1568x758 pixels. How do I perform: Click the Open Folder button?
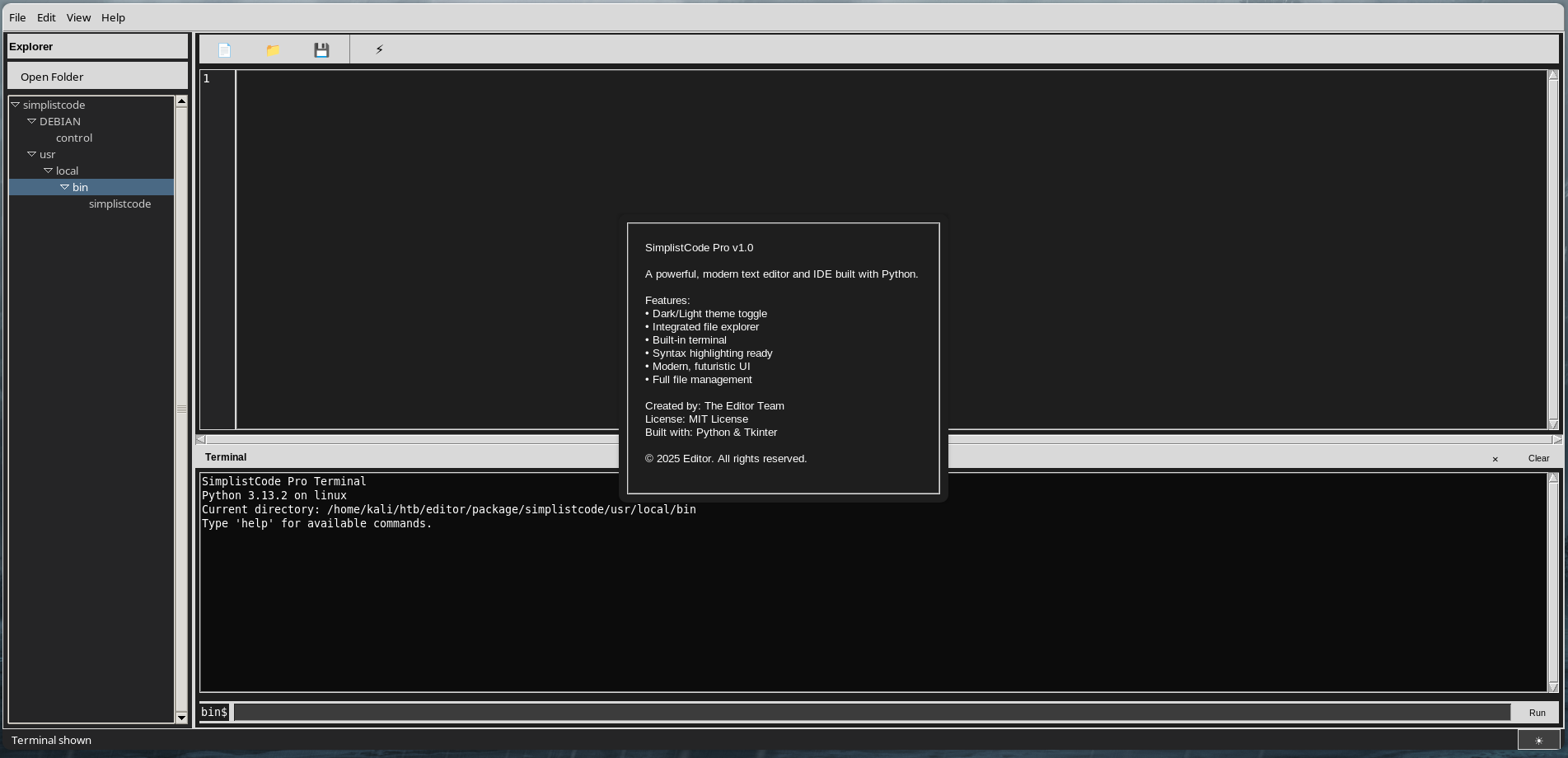pyautogui.click(x=52, y=77)
